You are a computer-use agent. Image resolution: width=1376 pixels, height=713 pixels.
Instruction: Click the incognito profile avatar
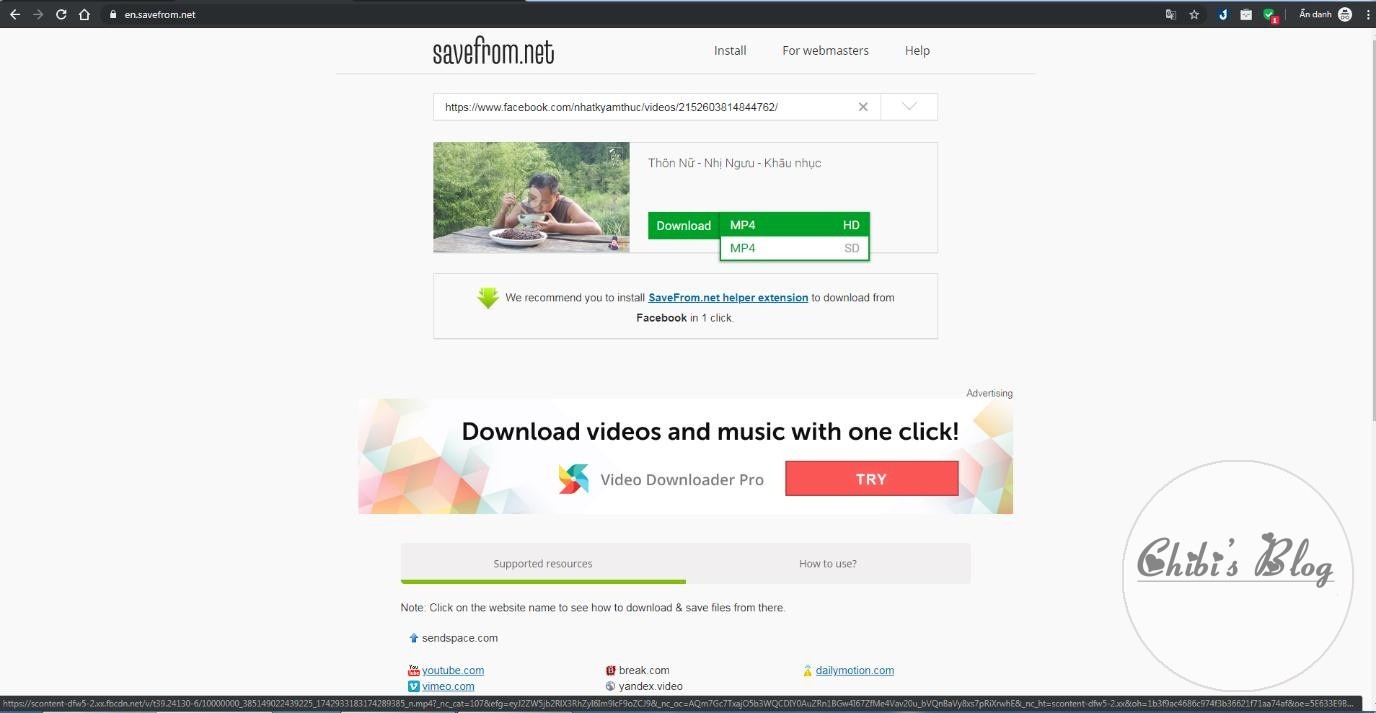1345,15
